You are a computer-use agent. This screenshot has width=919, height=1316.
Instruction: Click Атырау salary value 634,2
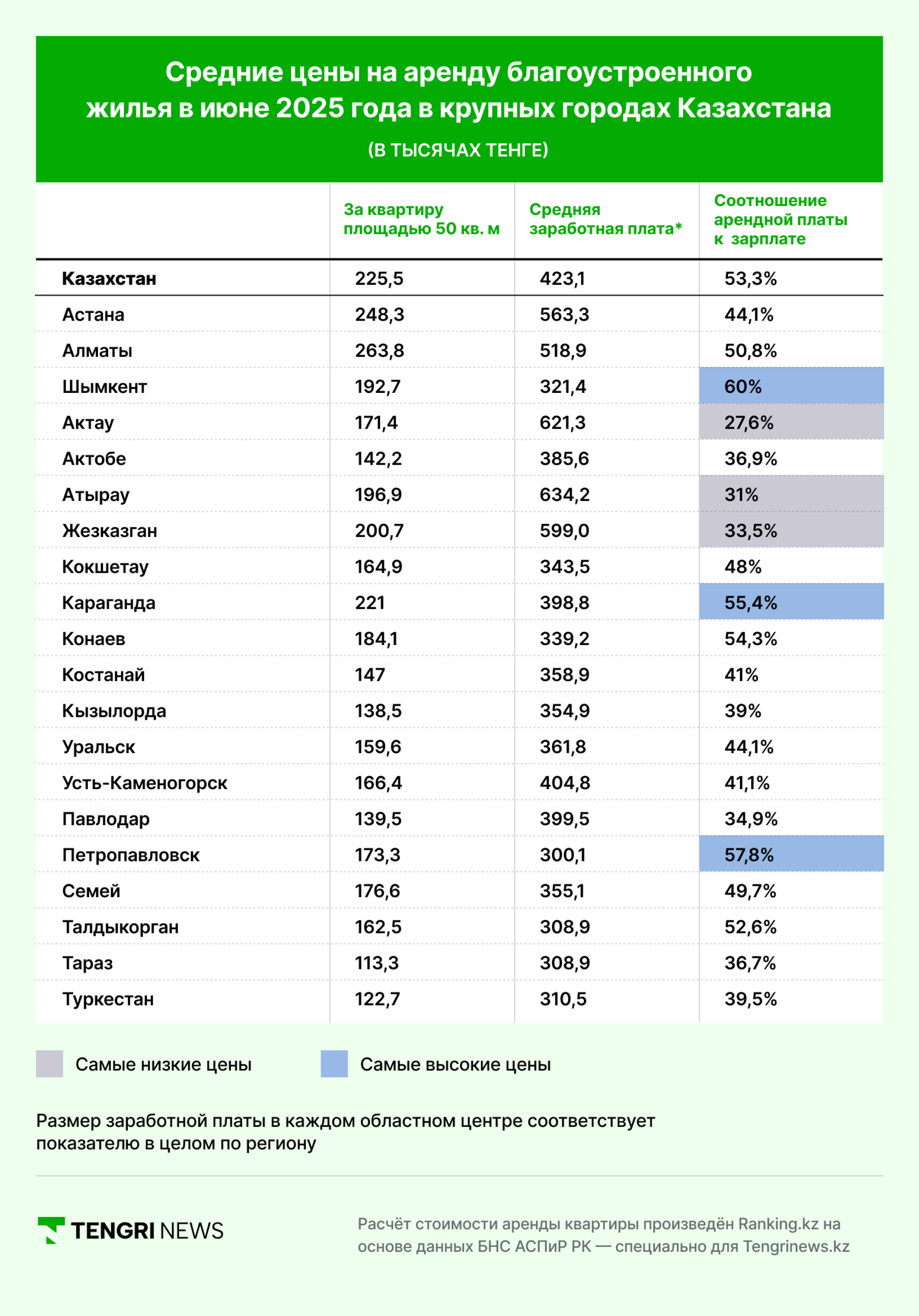[x=565, y=495]
